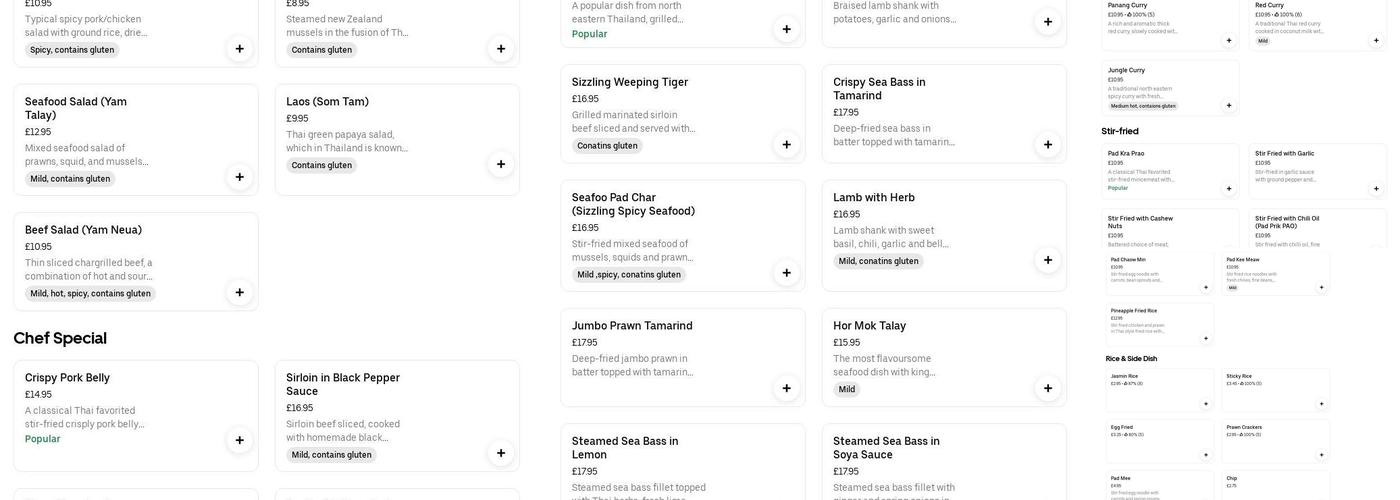1400x500 pixels.
Task: Add Seafood Salad (Yam Talay) to basket
Action: point(239,177)
